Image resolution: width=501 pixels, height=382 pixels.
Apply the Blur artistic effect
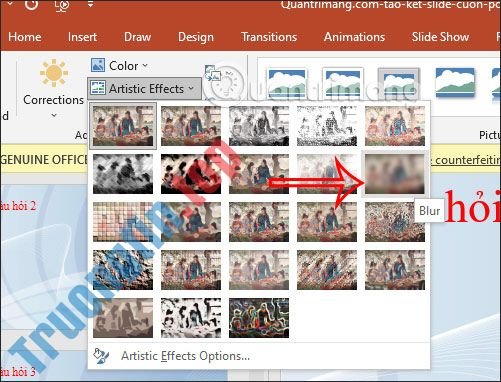[395, 174]
